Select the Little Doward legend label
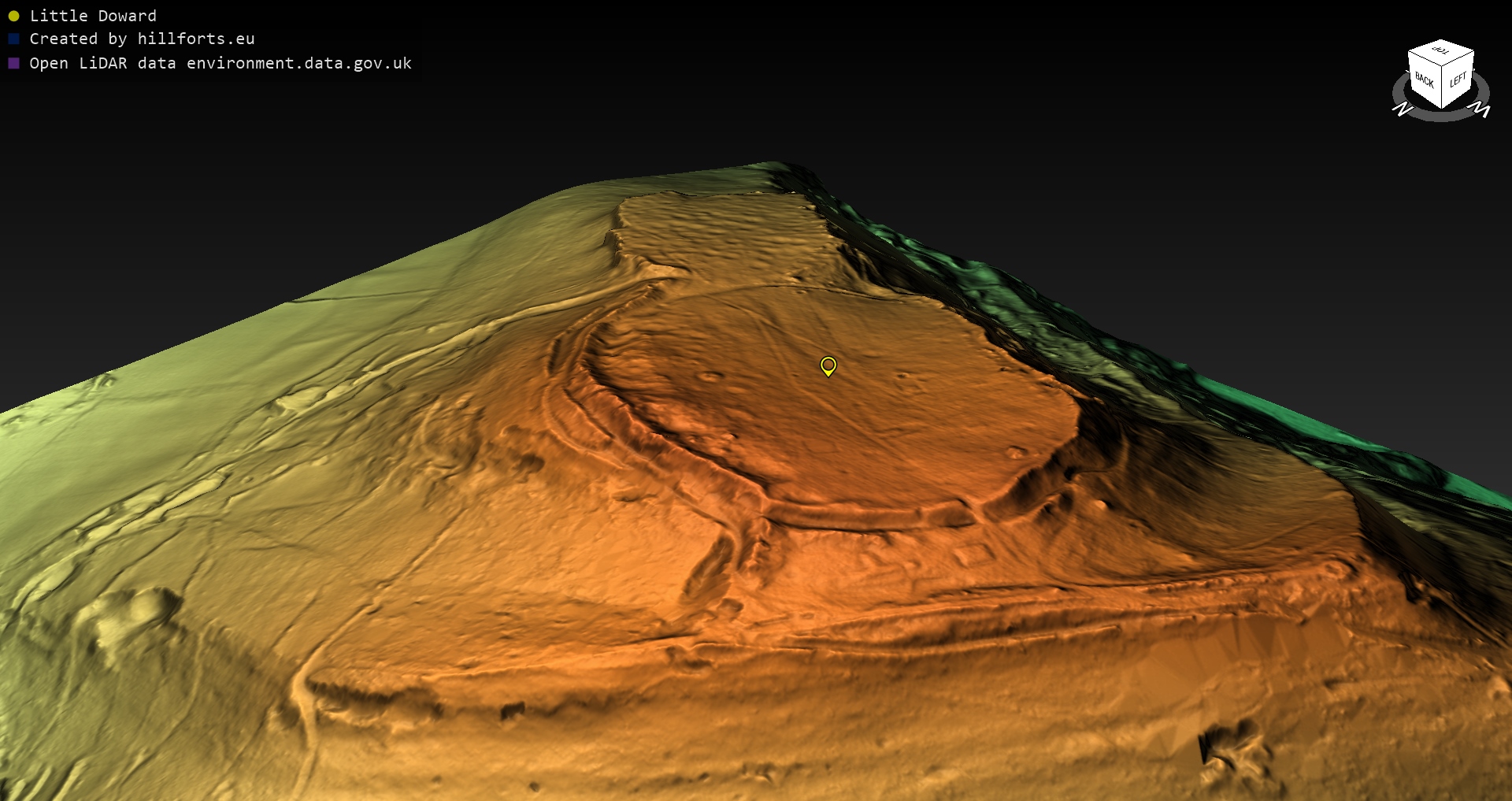 (93, 16)
